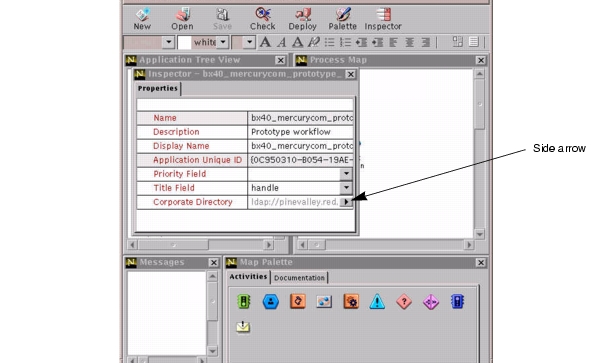The width and height of the screenshot is (609, 363).
Task: Click the text highlight pen icon
Action: point(313,42)
